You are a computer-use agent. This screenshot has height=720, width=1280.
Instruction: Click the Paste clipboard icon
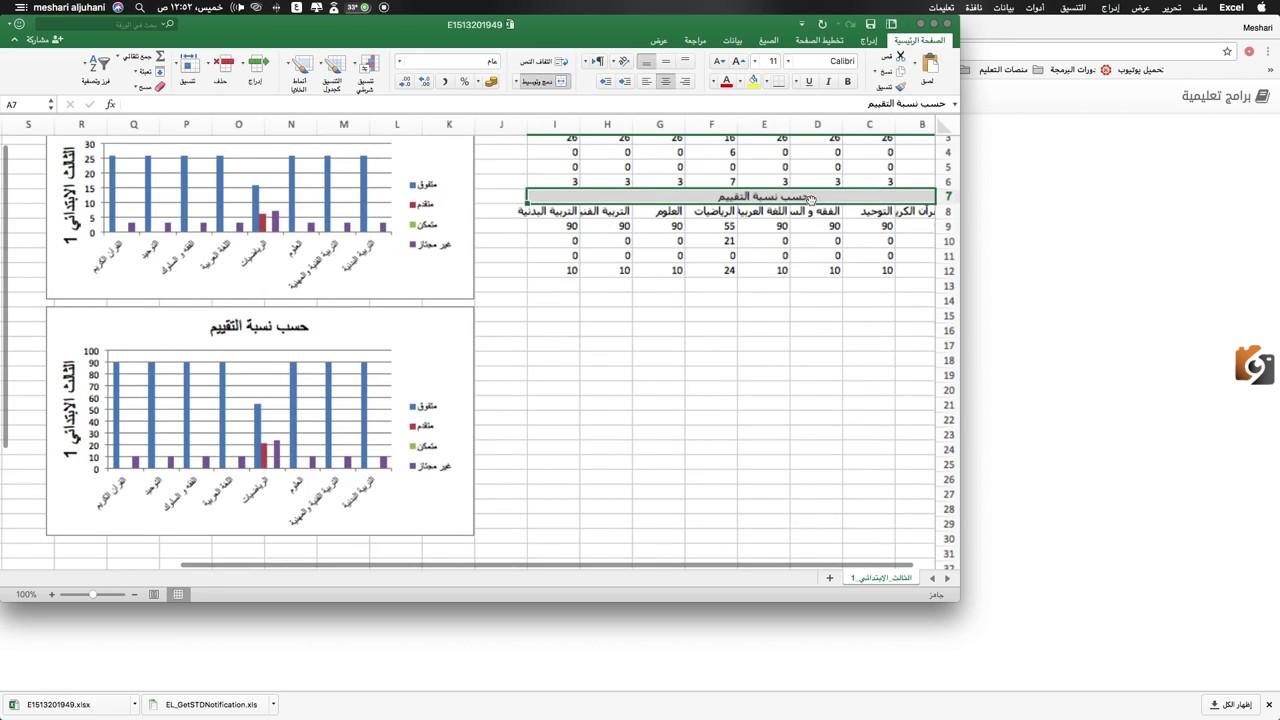click(x=929, y=65)
